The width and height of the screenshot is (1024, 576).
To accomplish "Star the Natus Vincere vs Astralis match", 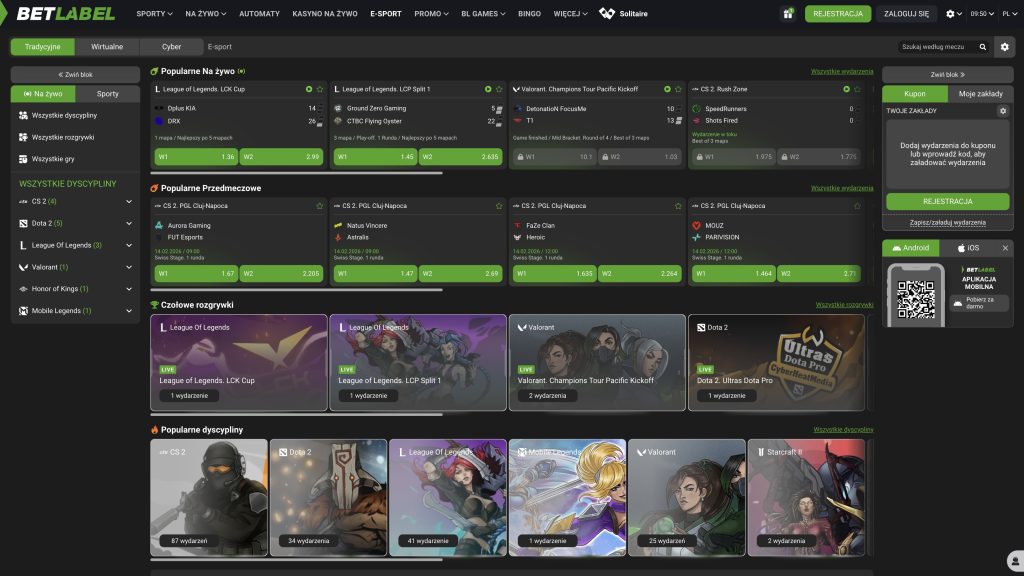I will click(499, 206).
